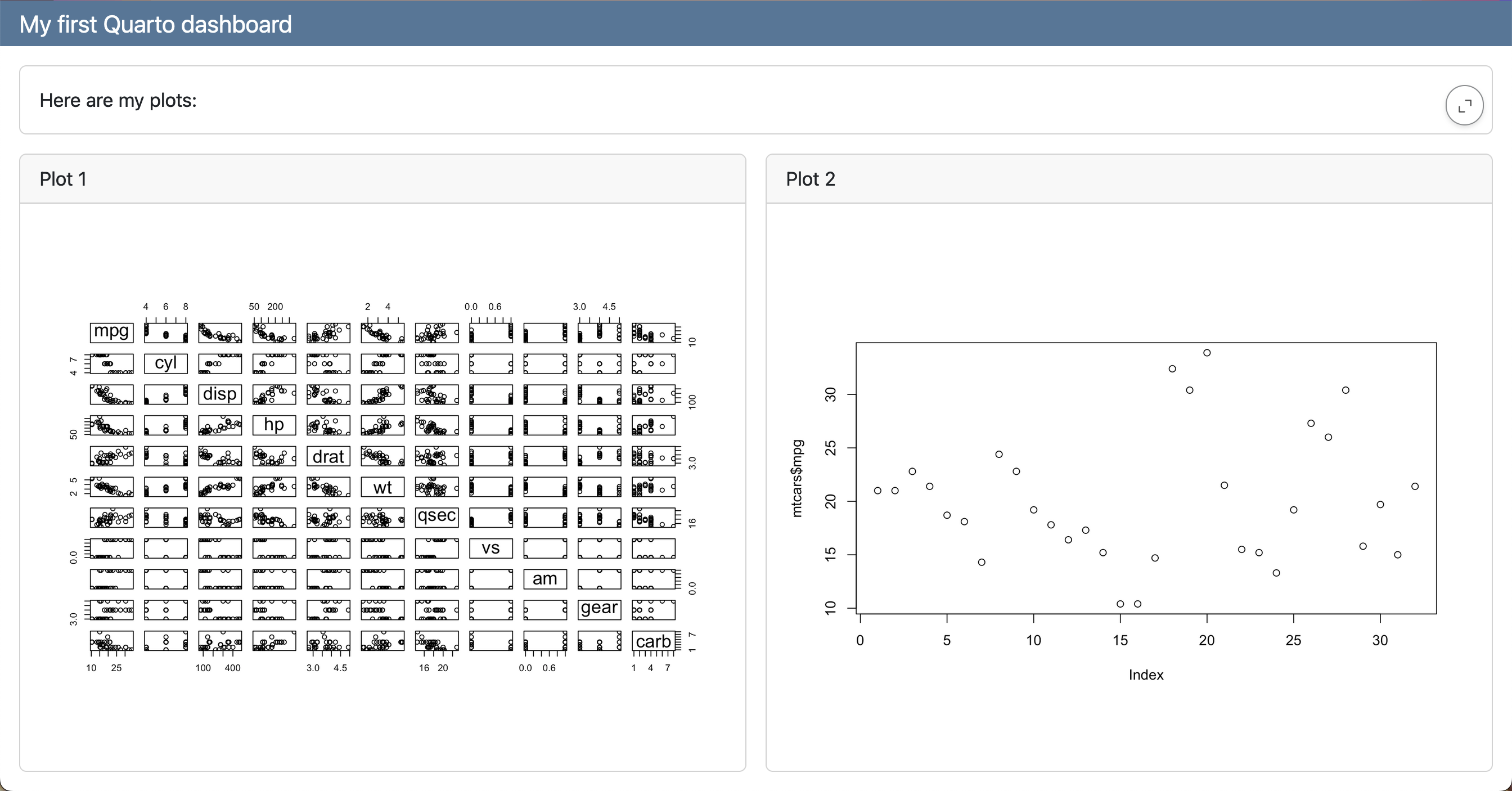This screenshot has height=791, width=1512.
Task: Click the 'My first Quarto dashboard' title
Action: (156, 25)
